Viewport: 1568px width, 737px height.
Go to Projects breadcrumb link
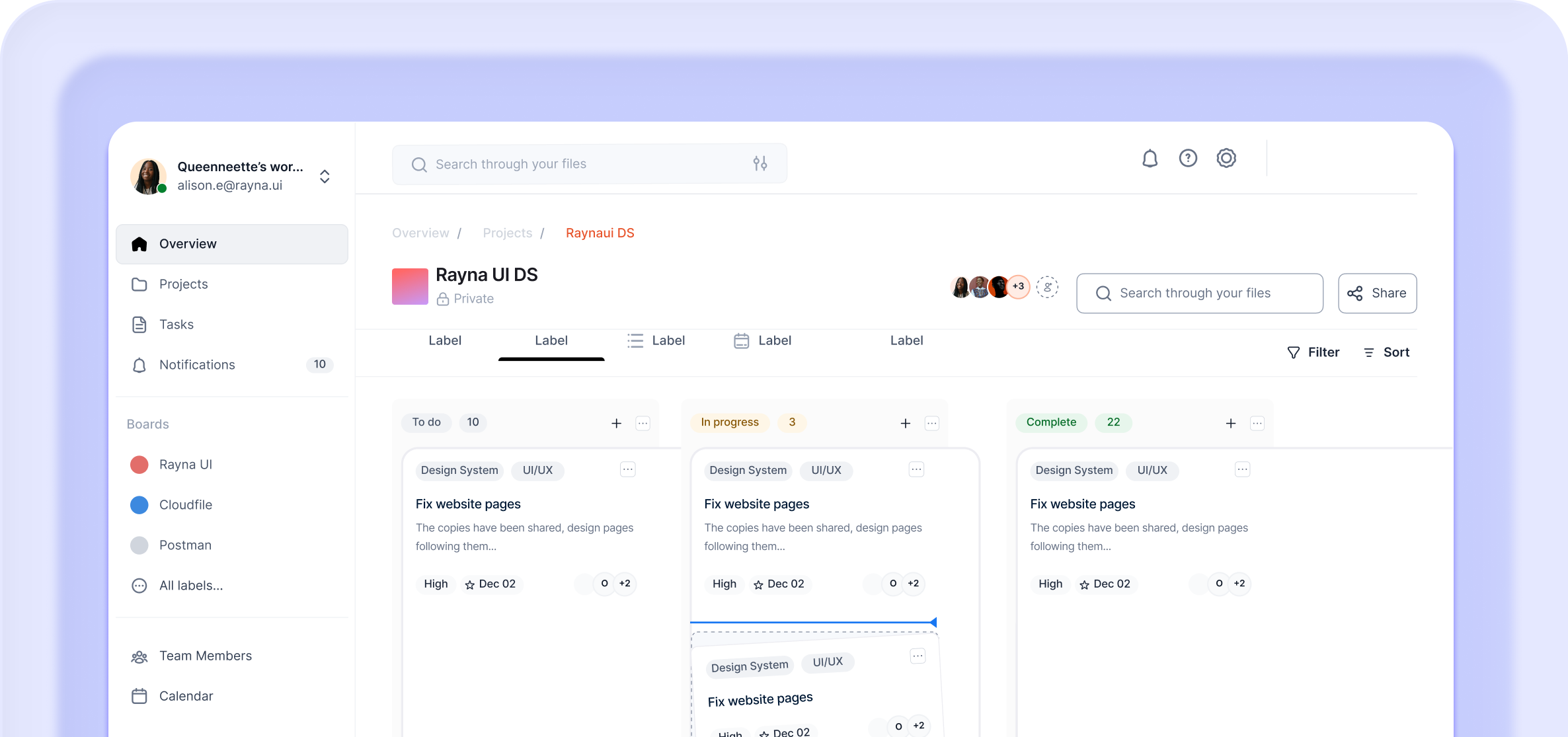click(x=507, y=233)
